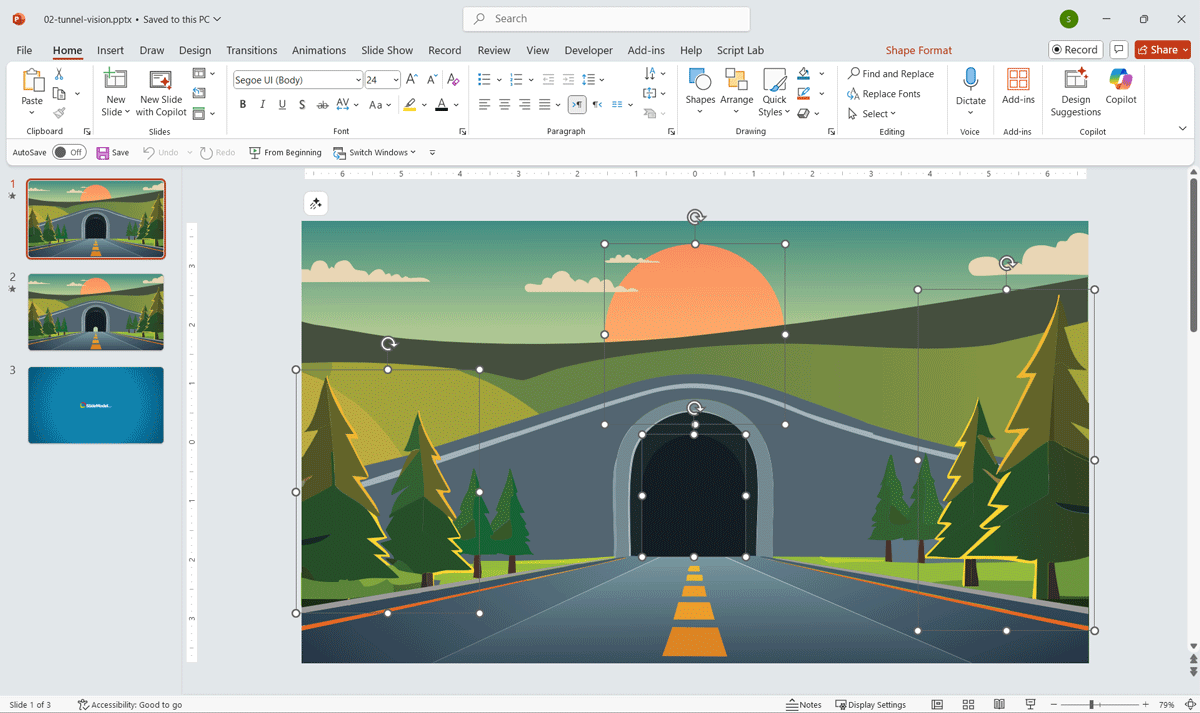Switch to the Shape Format tab
Screen dimensions: 1200x713
coord(918,50)
